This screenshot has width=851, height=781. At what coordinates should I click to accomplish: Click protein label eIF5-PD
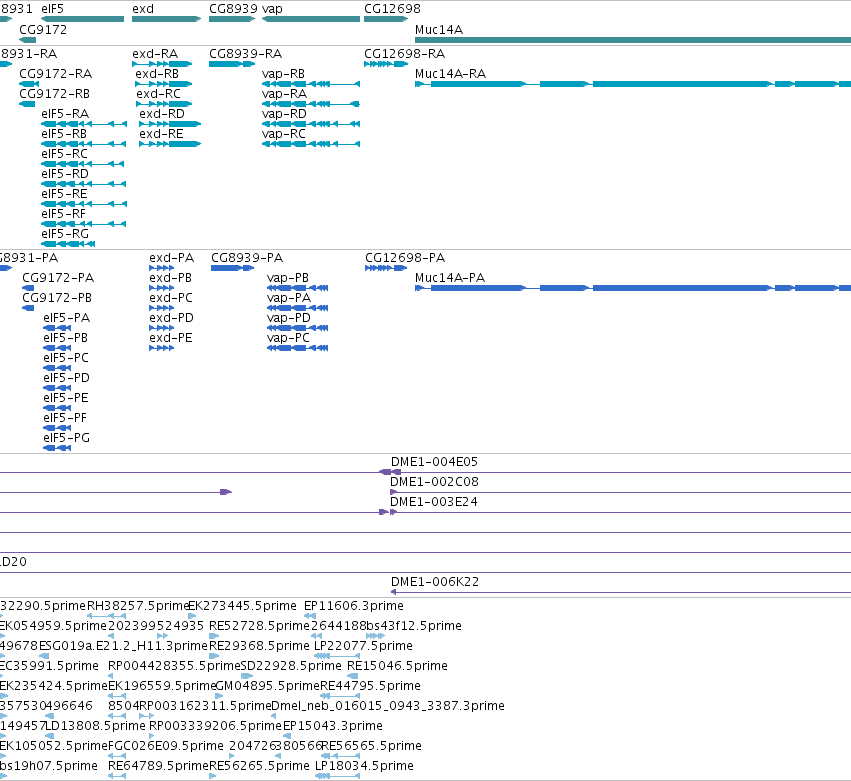[x=67, y=378]
